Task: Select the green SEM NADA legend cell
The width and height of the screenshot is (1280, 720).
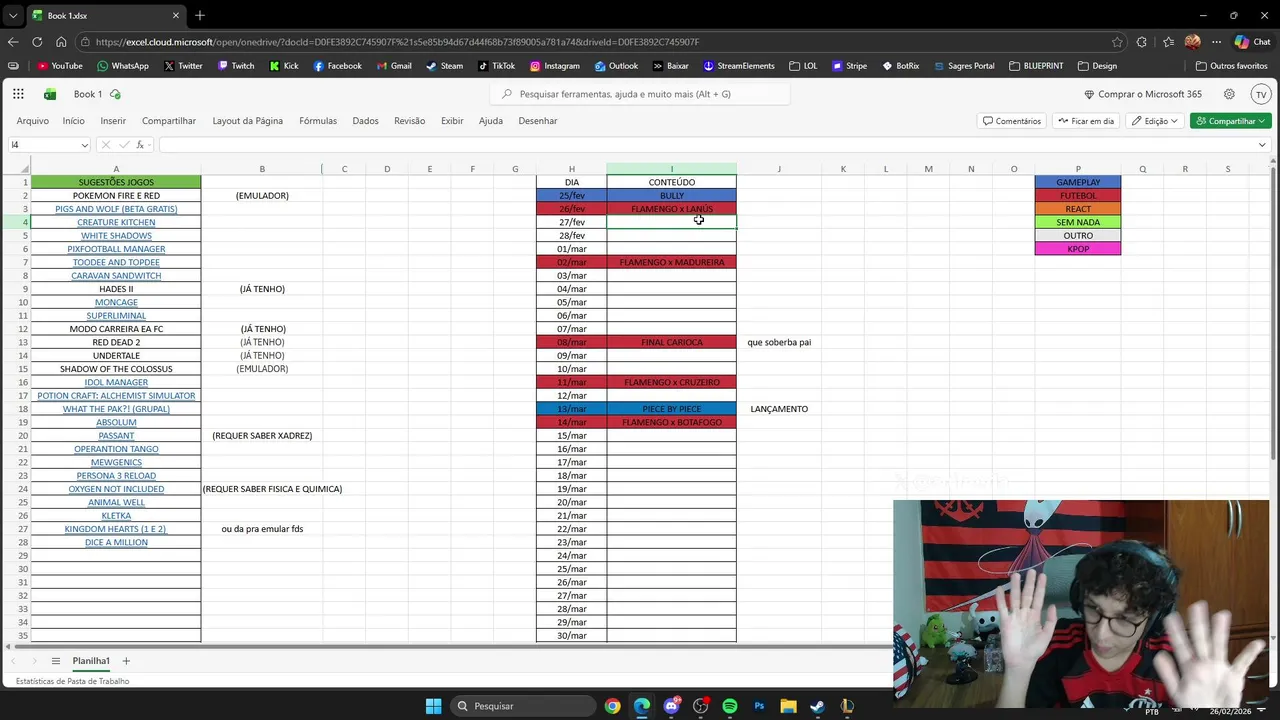Action: (x=1078, y=222)
